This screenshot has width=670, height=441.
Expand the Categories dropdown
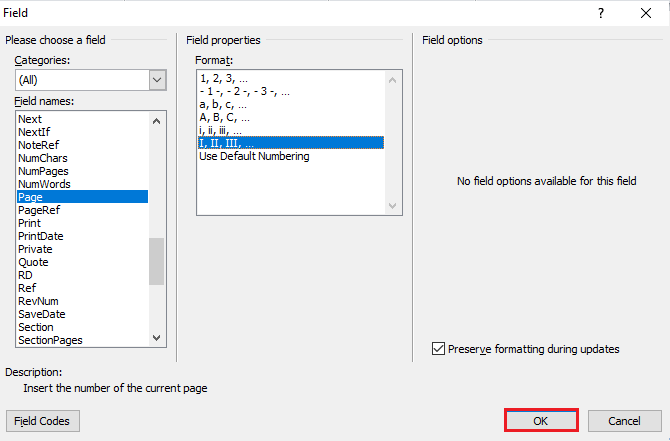[157, 80]
